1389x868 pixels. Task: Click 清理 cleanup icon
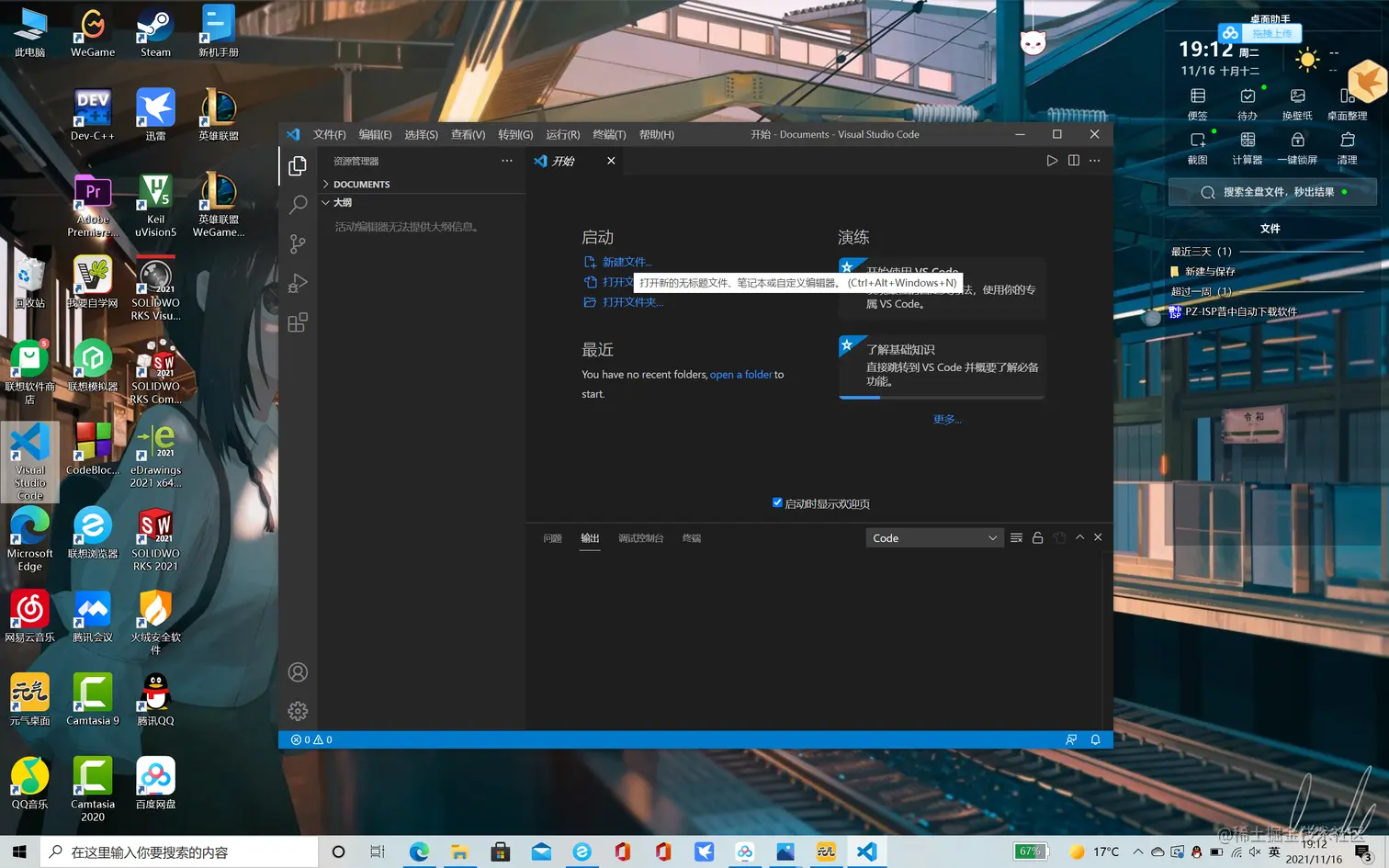[1347, 147]
